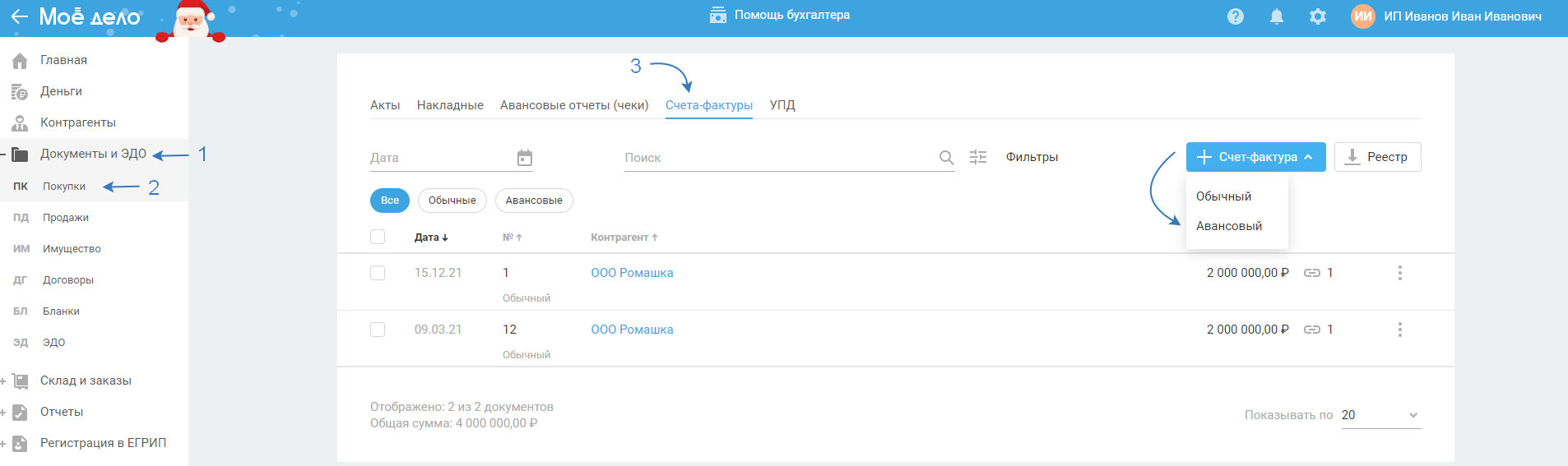Download the Реестр

(1377, 157)
